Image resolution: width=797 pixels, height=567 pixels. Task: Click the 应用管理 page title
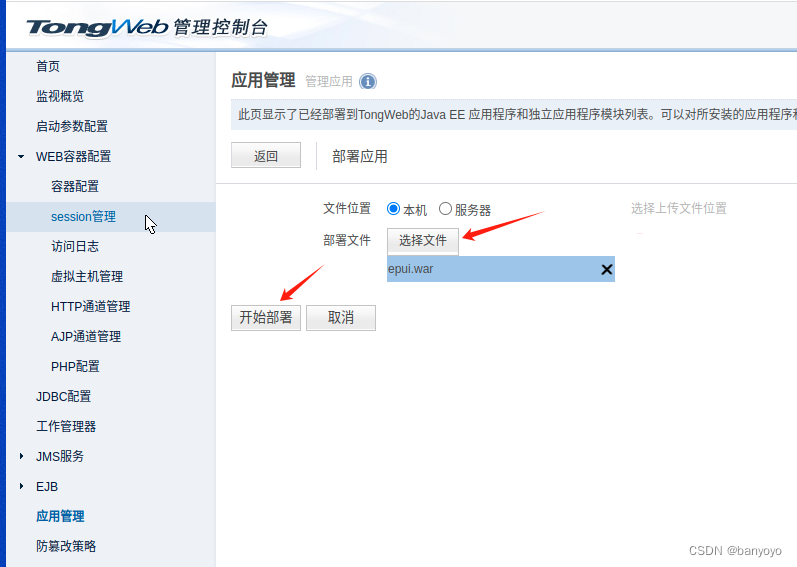pos(263,80)
